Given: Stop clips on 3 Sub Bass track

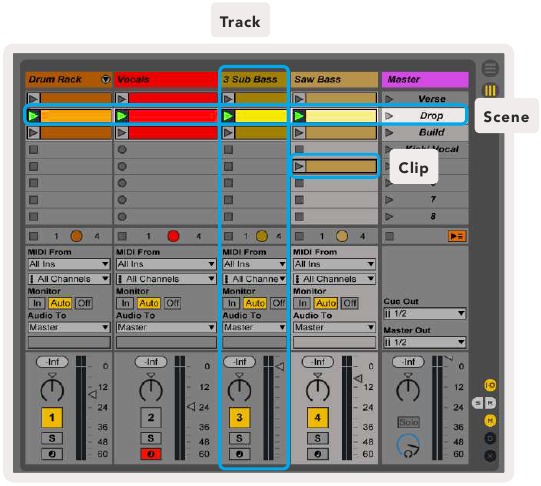Looking at the screenshot, I should (228, 236).
